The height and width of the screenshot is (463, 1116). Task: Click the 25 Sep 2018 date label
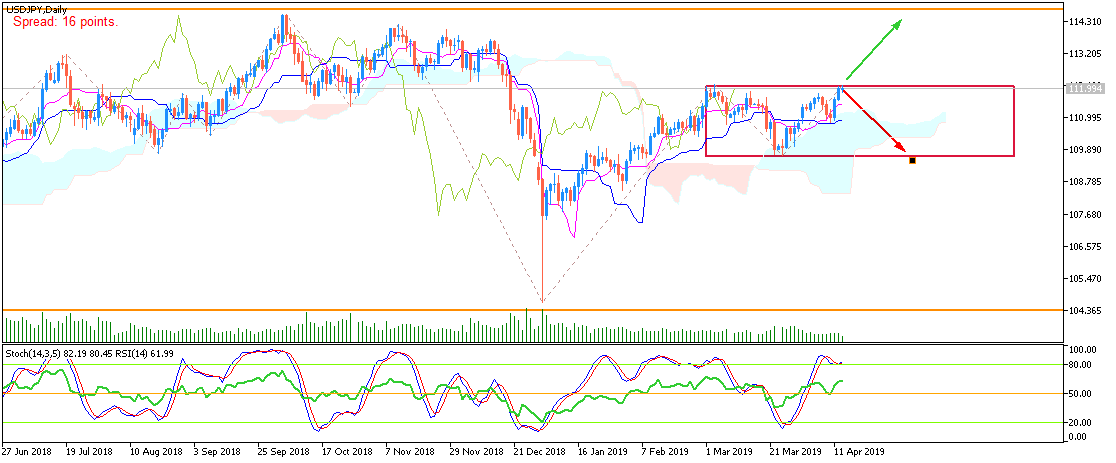(x=281, y=452)
